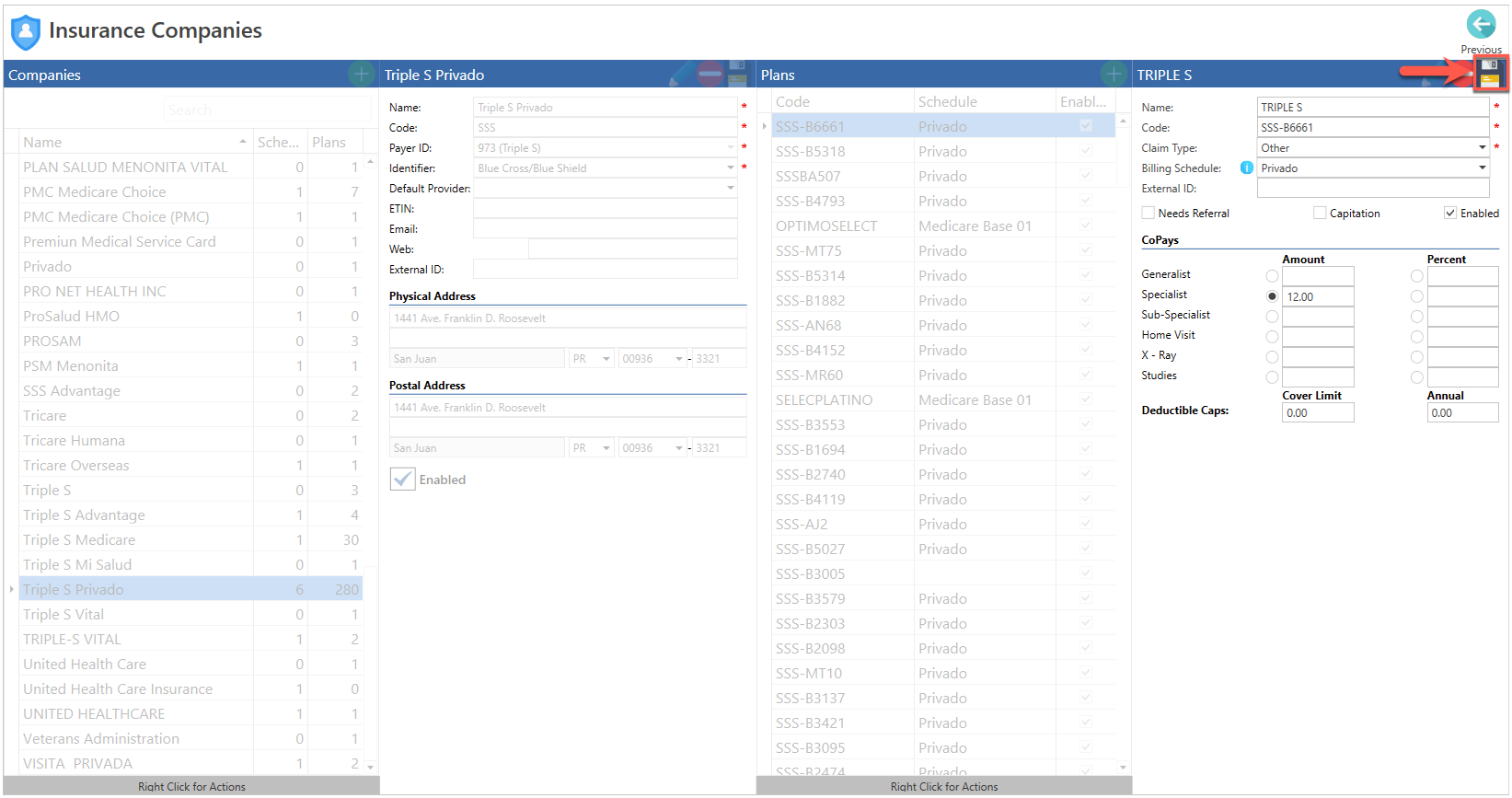This screenshot has height=798, width=1512.
Task: Click down arrow of companies list scrollbar
Action: (x=370, y=767)
